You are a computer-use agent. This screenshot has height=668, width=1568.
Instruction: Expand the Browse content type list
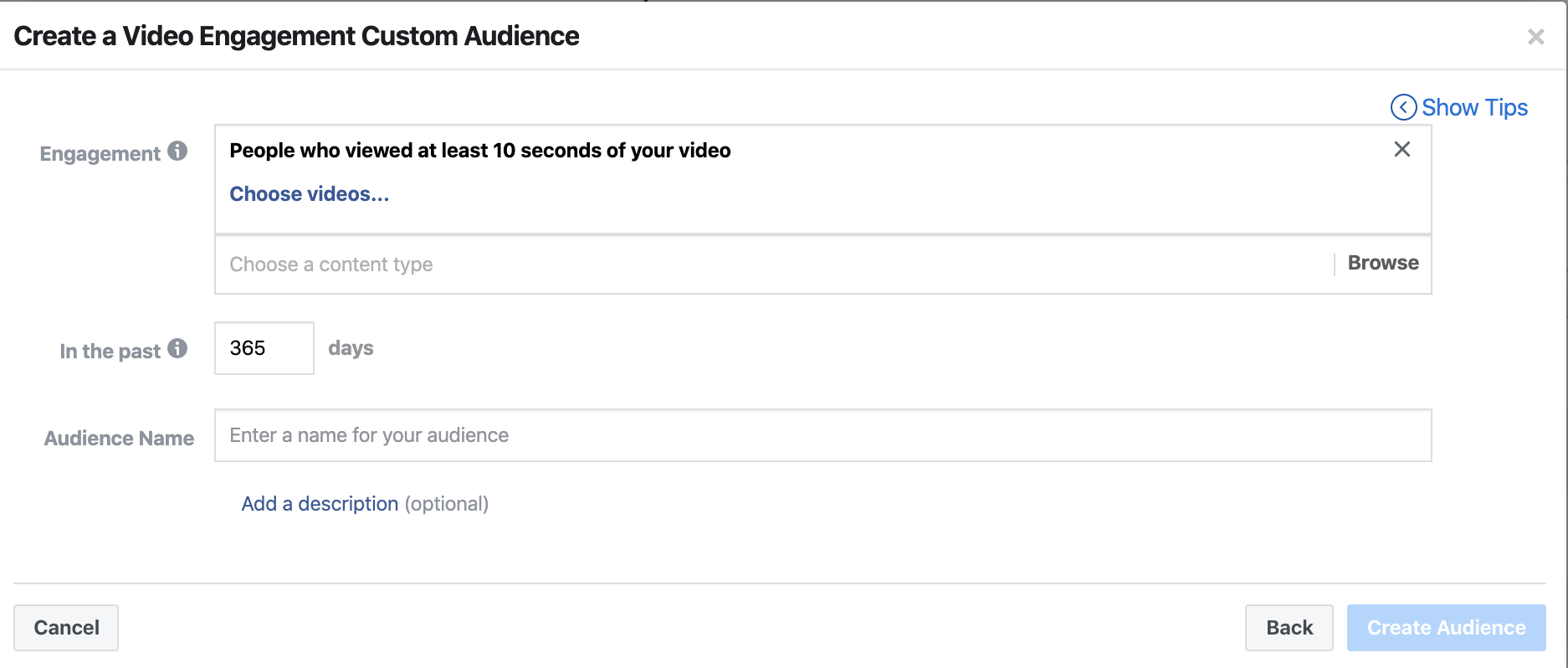pyautogui.click(x=1382, y=263)
